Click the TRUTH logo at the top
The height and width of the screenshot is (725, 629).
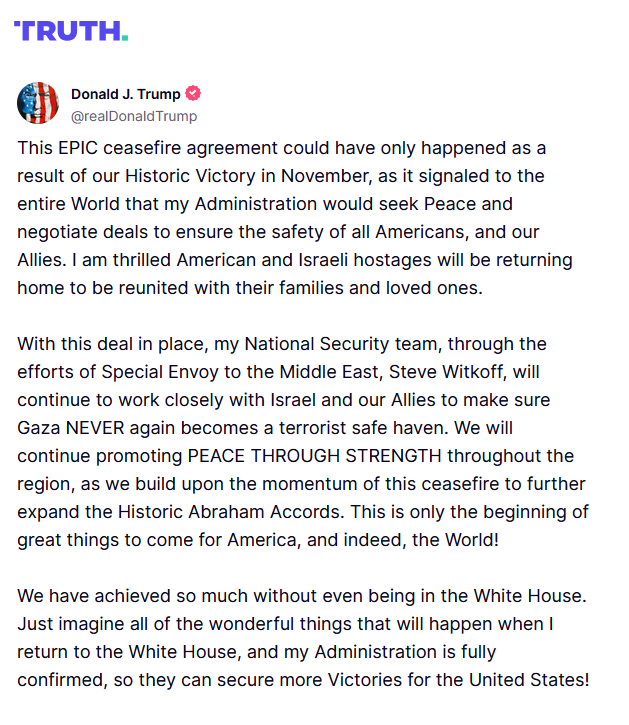pos(71,31)
